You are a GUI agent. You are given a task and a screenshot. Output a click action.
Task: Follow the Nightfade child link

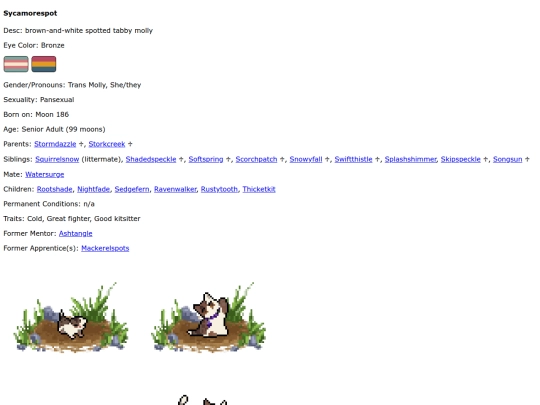pos(93,189)
